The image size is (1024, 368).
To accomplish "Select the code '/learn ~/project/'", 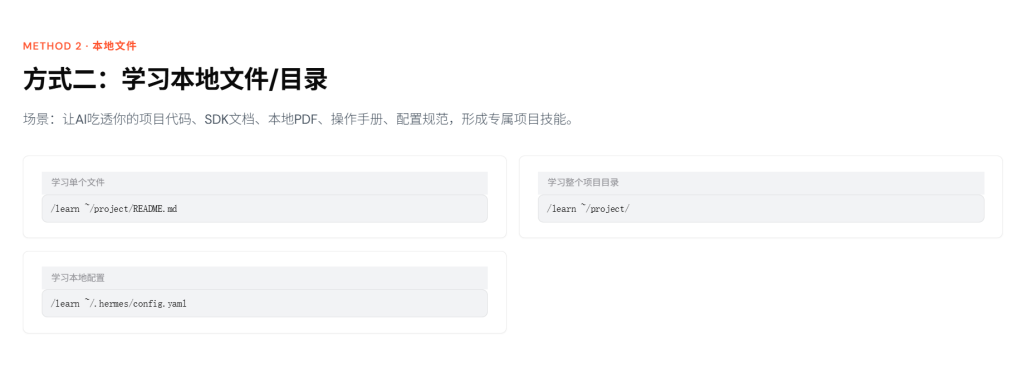I will [x=588, y=209].
